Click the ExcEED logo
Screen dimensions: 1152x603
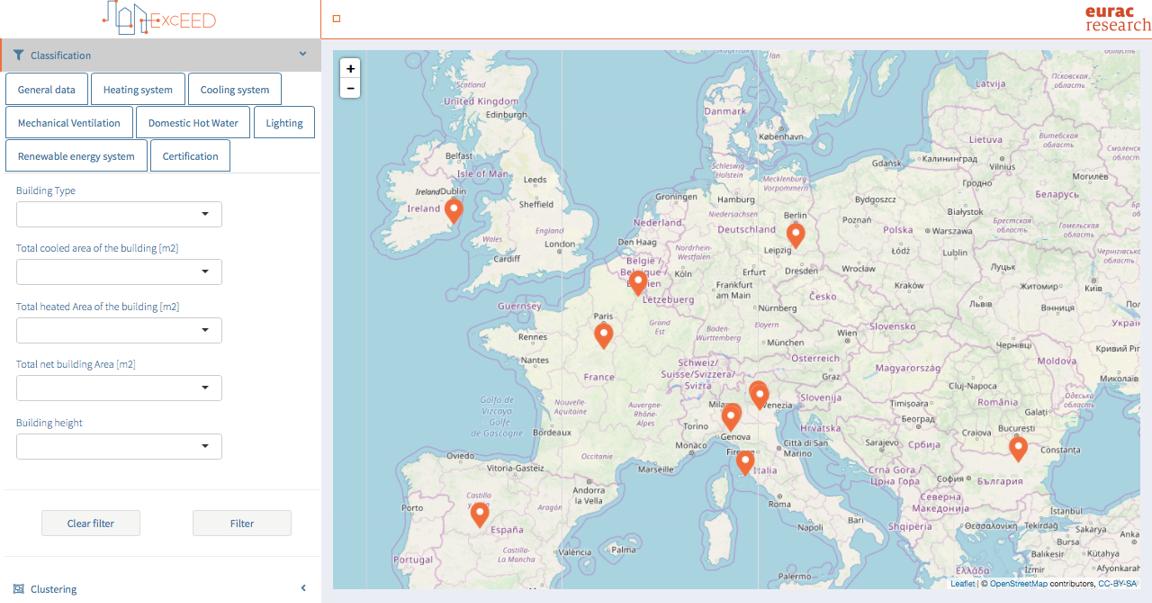click(160, 20)
